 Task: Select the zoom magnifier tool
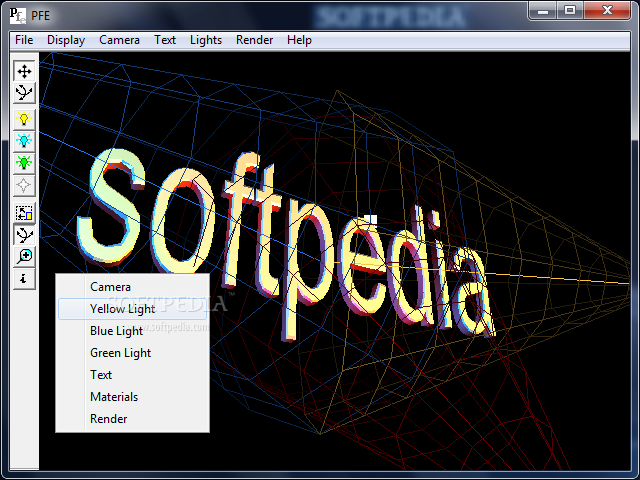click(24, 257)
